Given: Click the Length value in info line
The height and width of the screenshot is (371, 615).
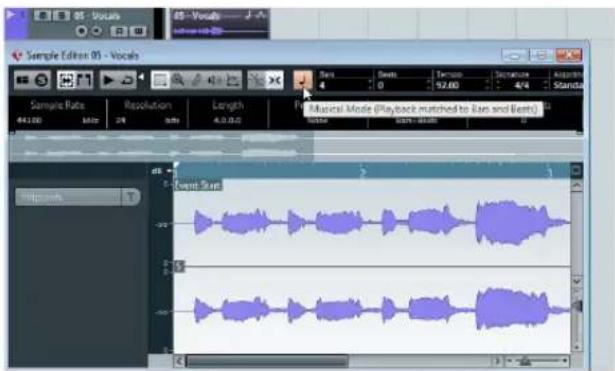Looking at the screenshot, I should pos(227,120).
